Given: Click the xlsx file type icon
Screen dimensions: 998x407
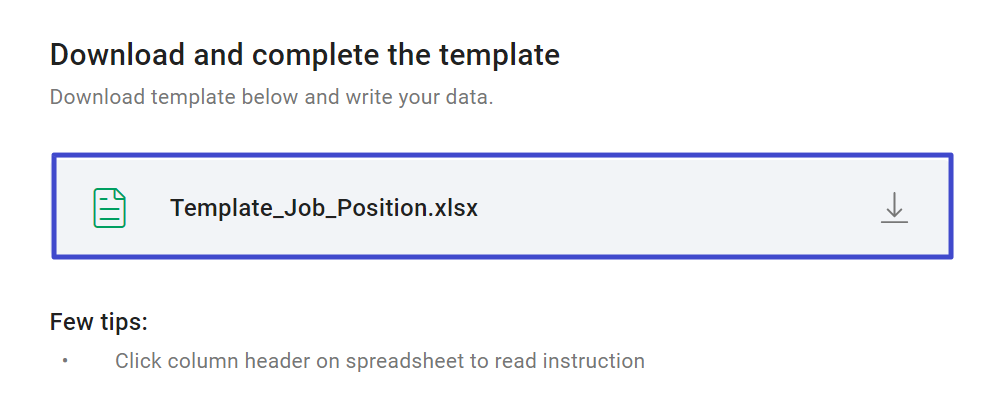Looking at the screenshot, I should [x=110, y=208].
